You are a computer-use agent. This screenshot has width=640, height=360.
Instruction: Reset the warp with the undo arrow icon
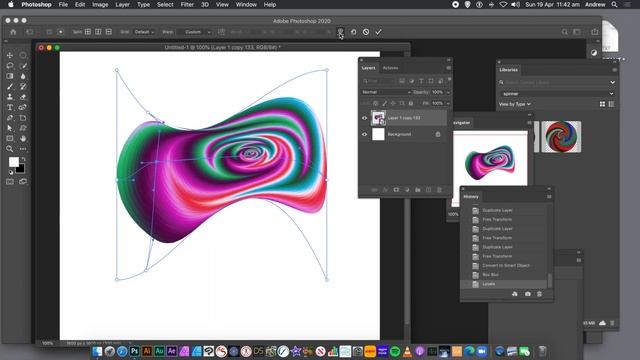tap(353, 32)
